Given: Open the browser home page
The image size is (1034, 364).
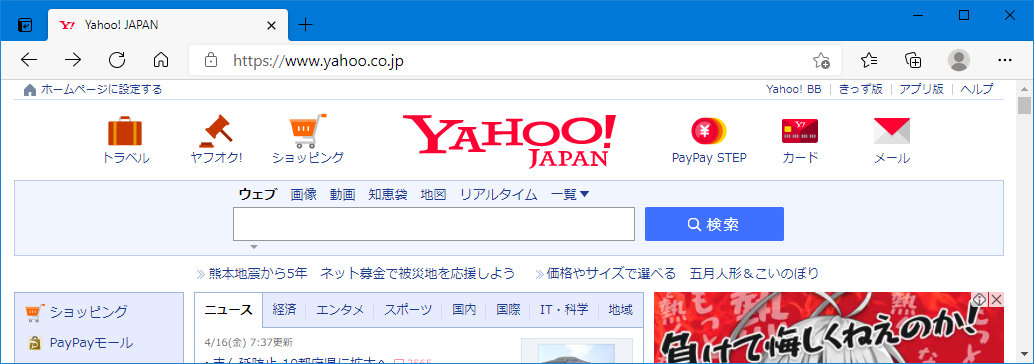Looking at the screenshot, I should pyautogui.click(x=160, y=61).
